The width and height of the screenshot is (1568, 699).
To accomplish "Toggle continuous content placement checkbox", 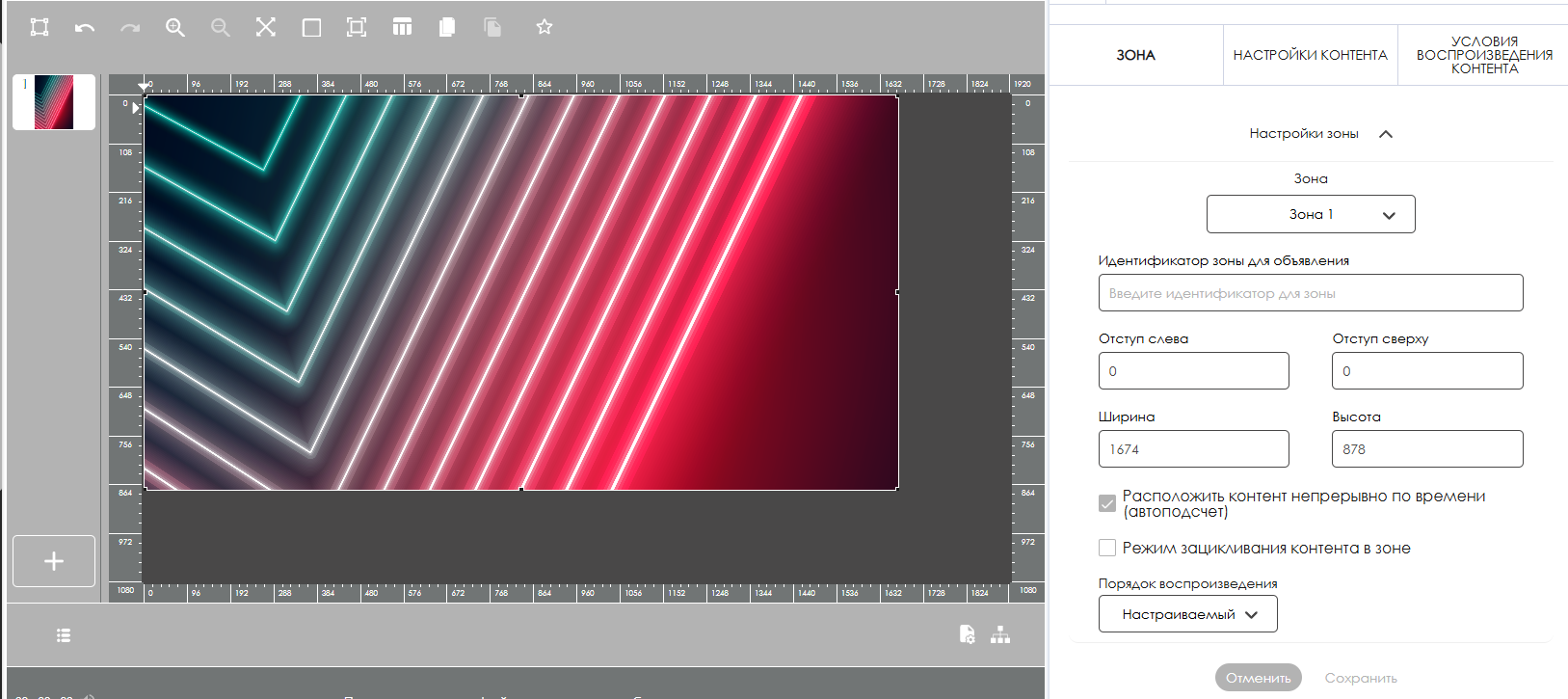I will [x=1107, y=503].
